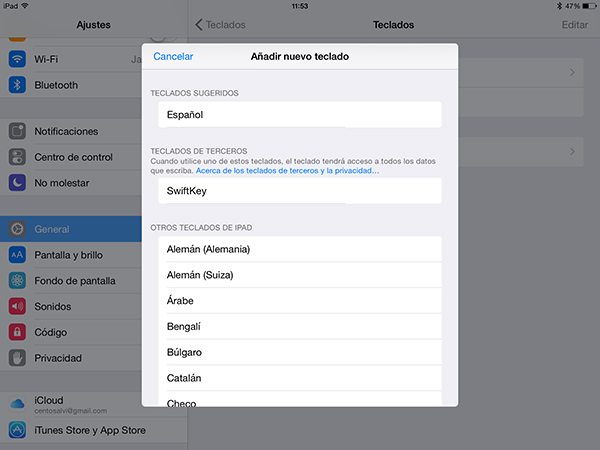Tap the iTunes Store y App Store icon

coord(17,430)
